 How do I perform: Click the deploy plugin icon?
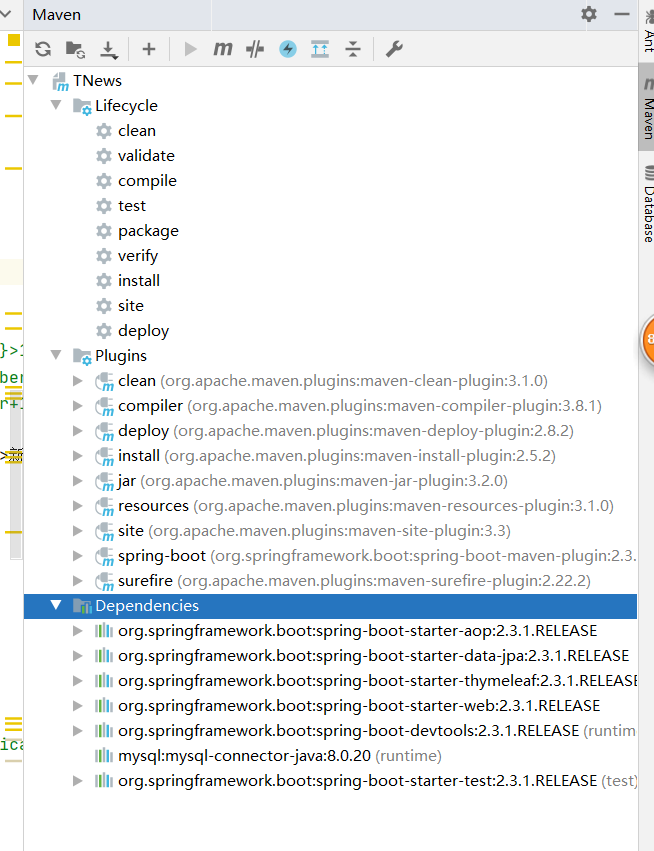pos(104,431)
